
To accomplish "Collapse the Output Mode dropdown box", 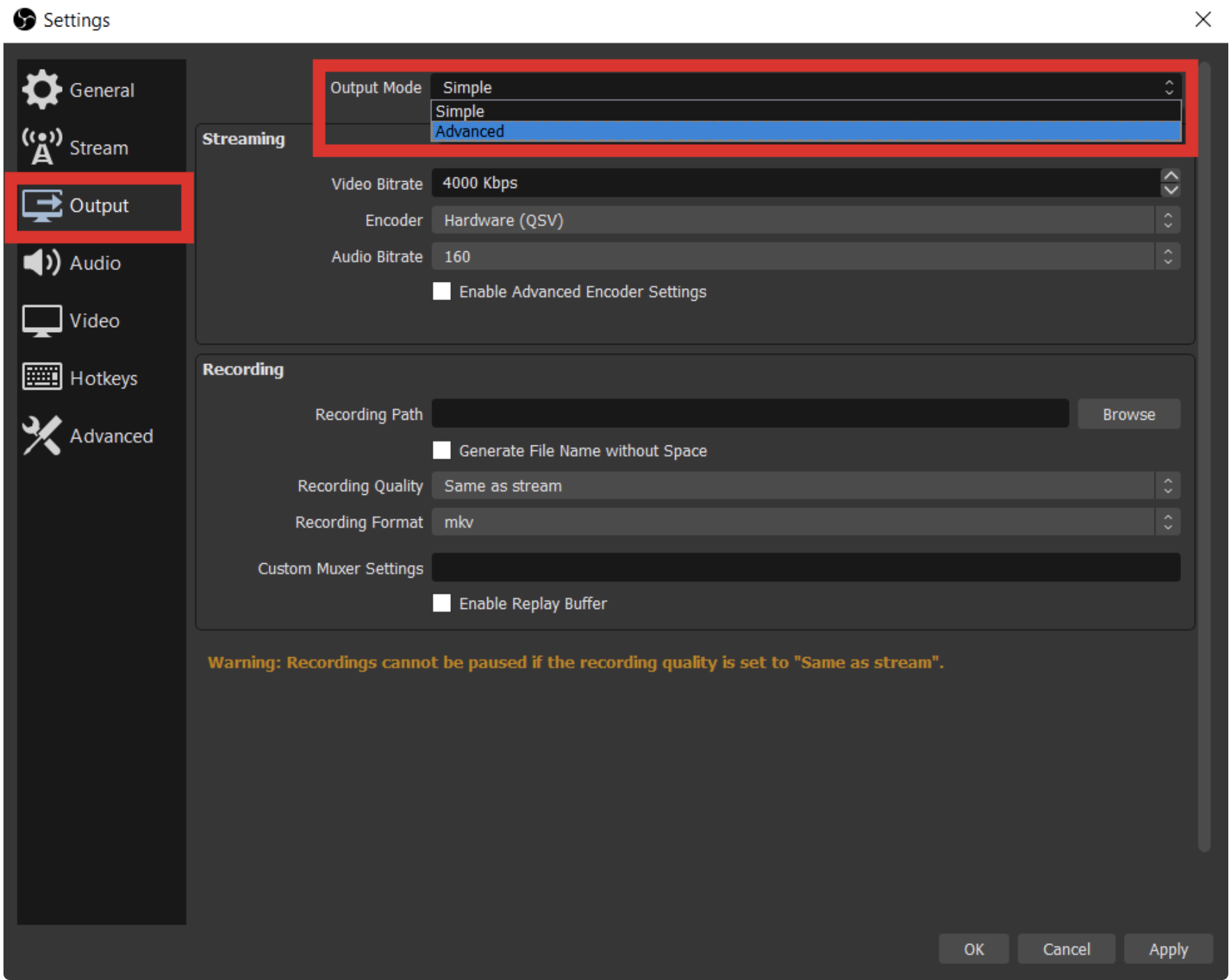I will pyautogui.click(x=806, y=87).
